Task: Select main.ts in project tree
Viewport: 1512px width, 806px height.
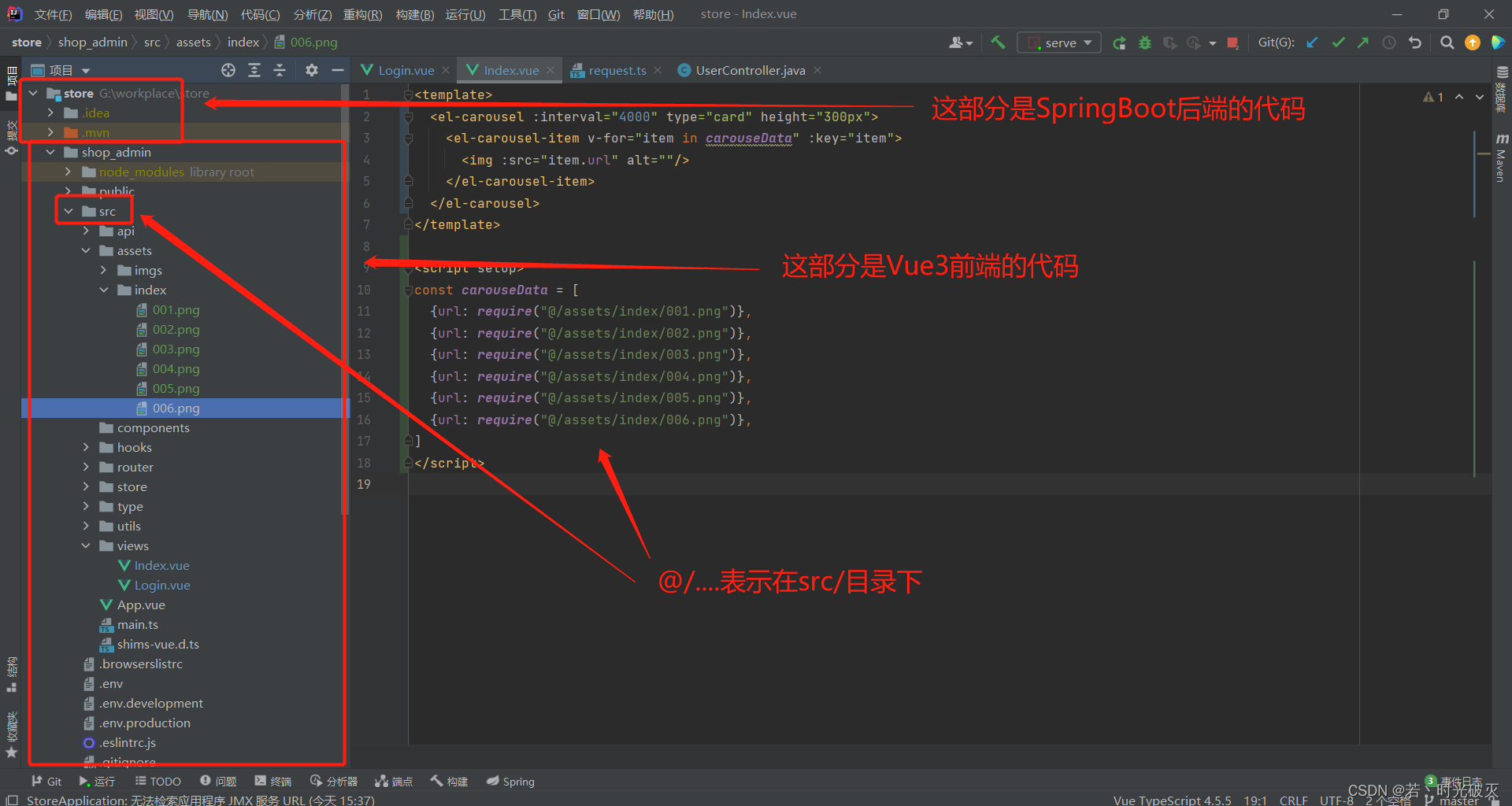Action: click(137, 624)
